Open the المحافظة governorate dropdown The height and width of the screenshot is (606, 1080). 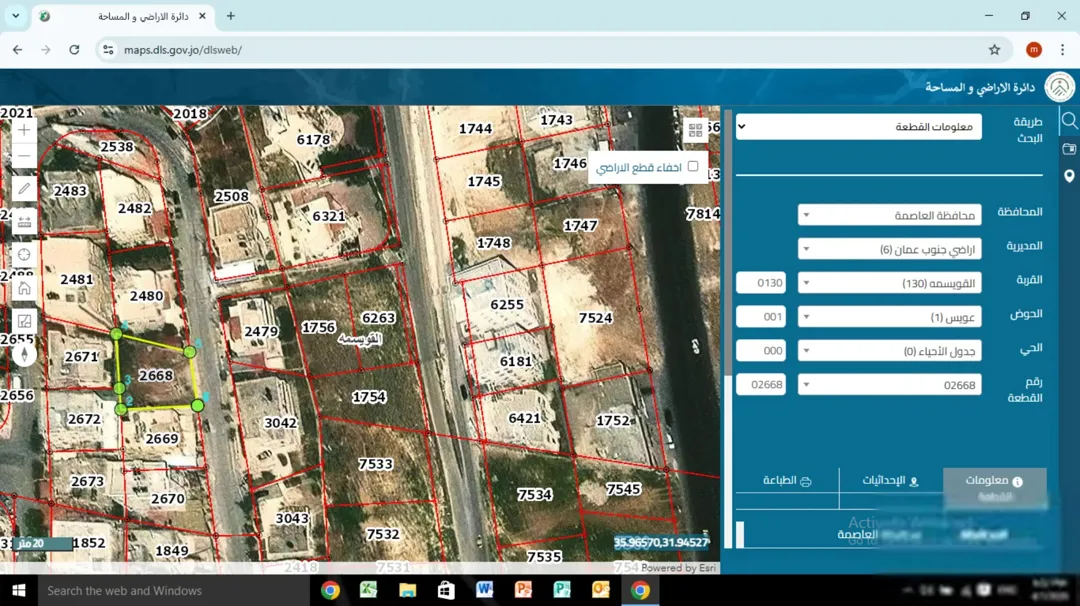889,216
